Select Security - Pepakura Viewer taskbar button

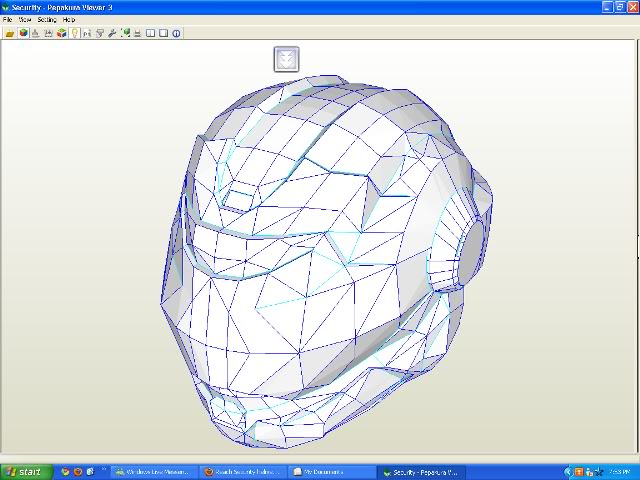point(420,472)
